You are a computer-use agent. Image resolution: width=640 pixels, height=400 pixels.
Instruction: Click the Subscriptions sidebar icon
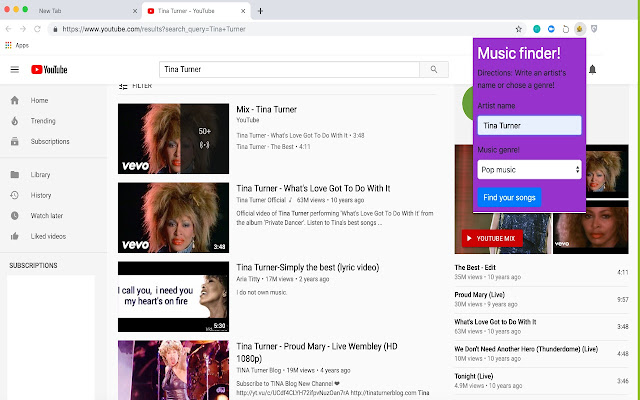click(x=15, y=142)
